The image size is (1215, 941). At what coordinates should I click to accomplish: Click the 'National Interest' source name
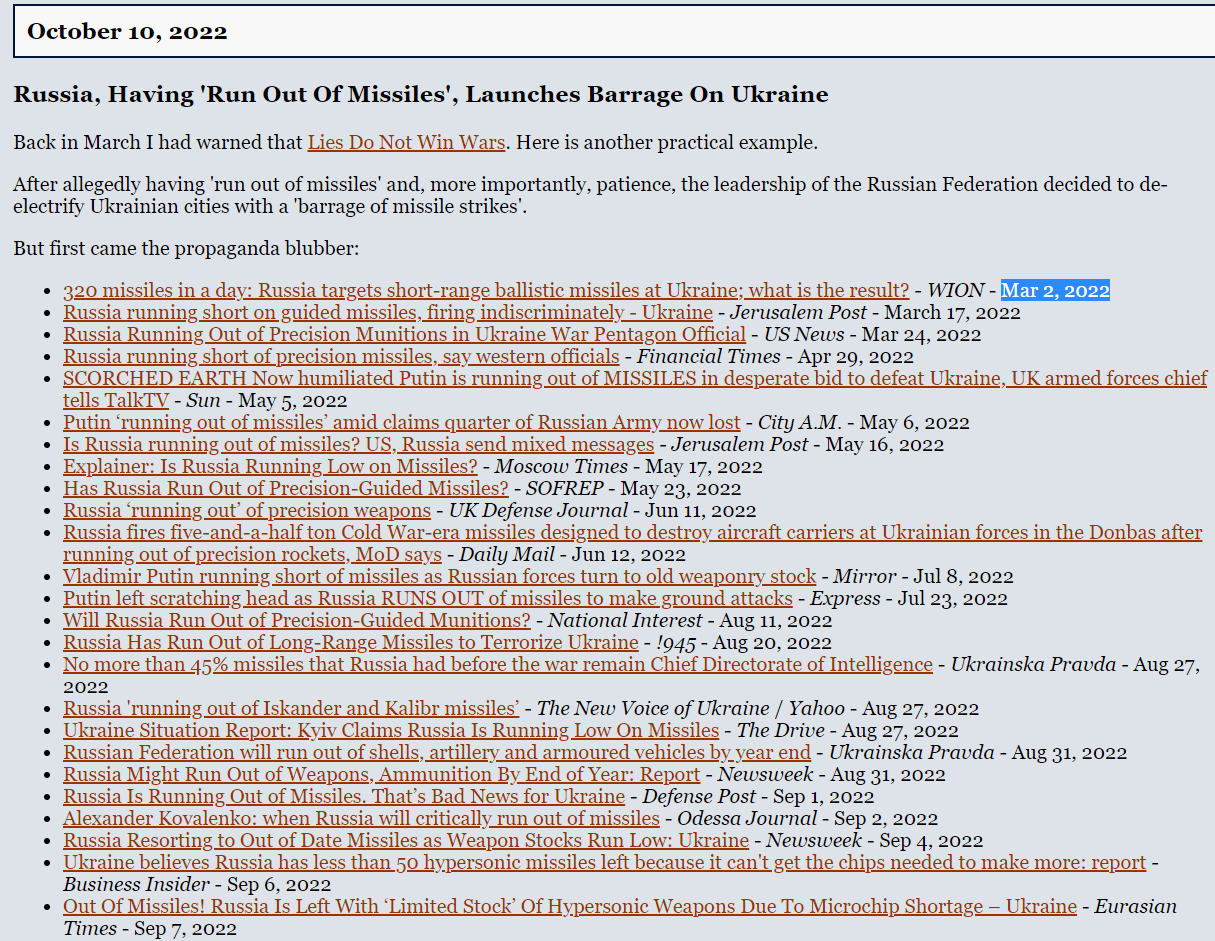coord(625,620)
